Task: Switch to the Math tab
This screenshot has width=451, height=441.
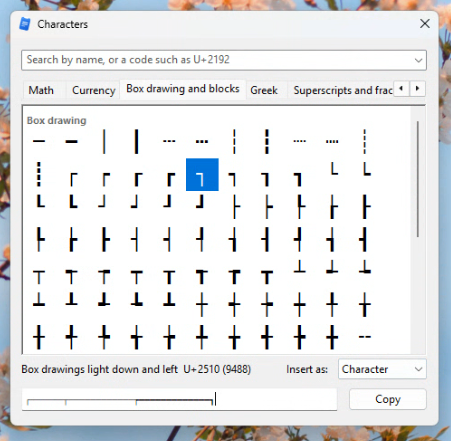Action: [41, 90]
